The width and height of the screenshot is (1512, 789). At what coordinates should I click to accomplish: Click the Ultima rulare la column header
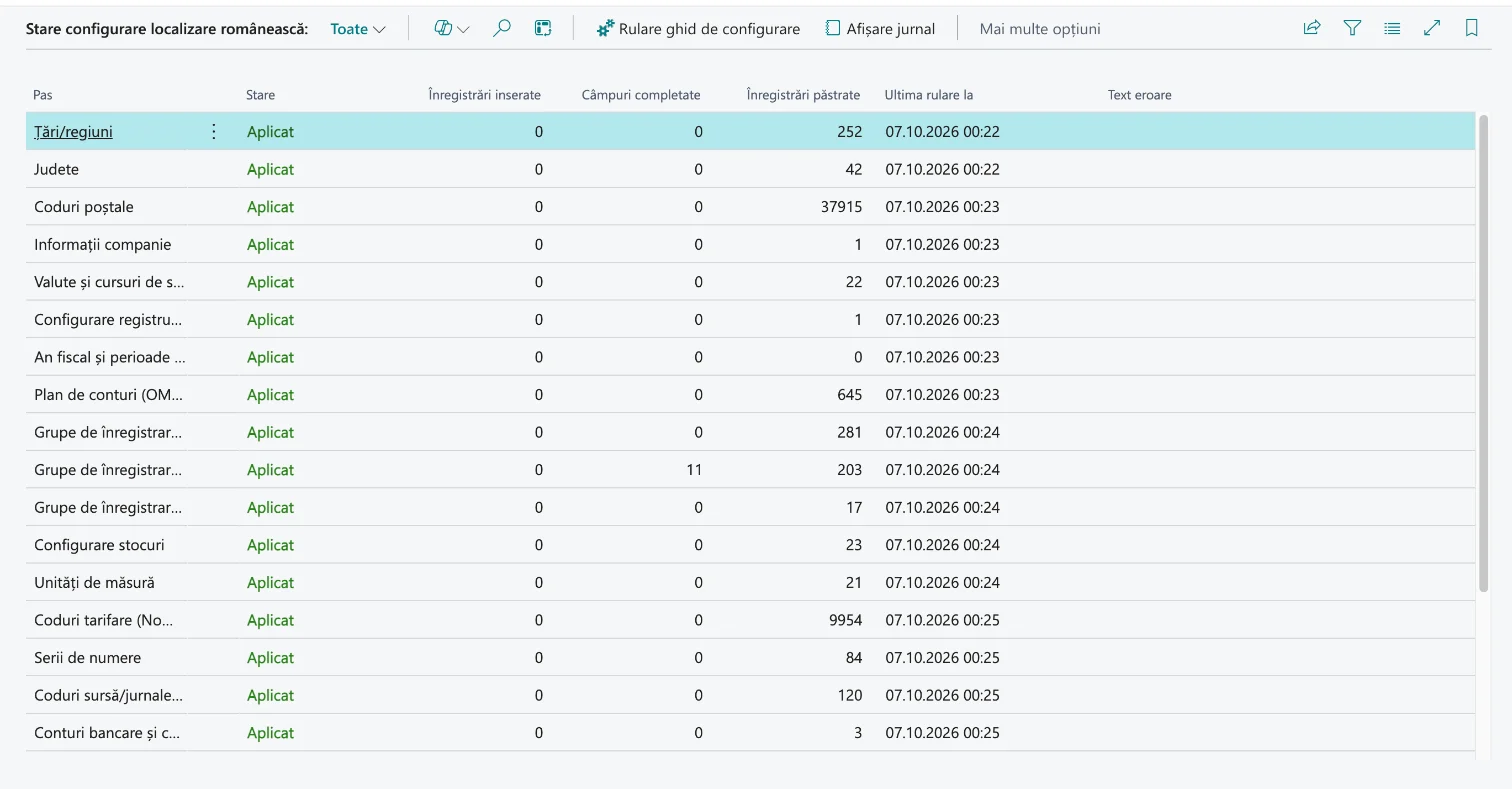929,95
